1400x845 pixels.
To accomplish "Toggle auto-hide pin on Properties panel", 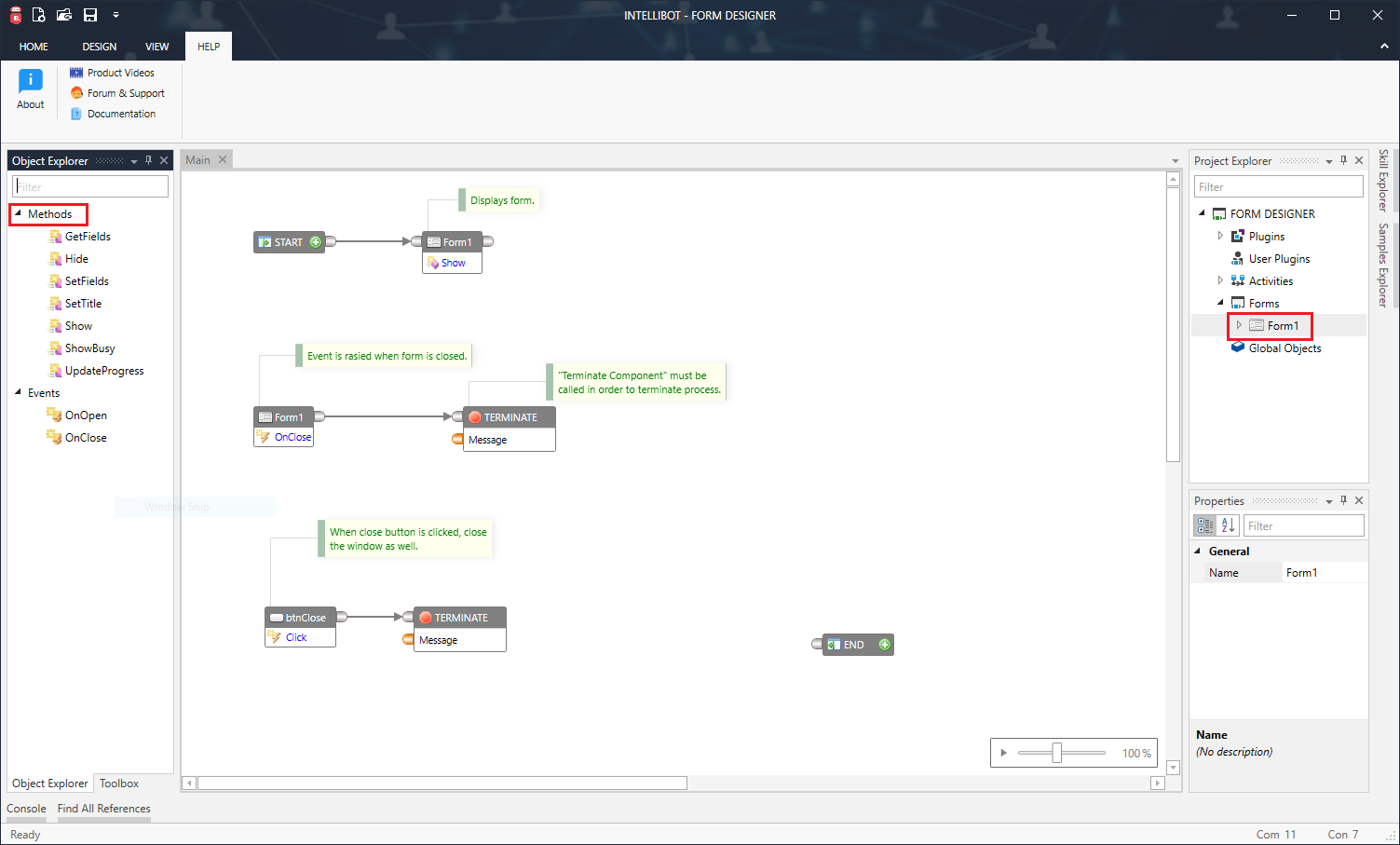I will tap(1343, 500).
